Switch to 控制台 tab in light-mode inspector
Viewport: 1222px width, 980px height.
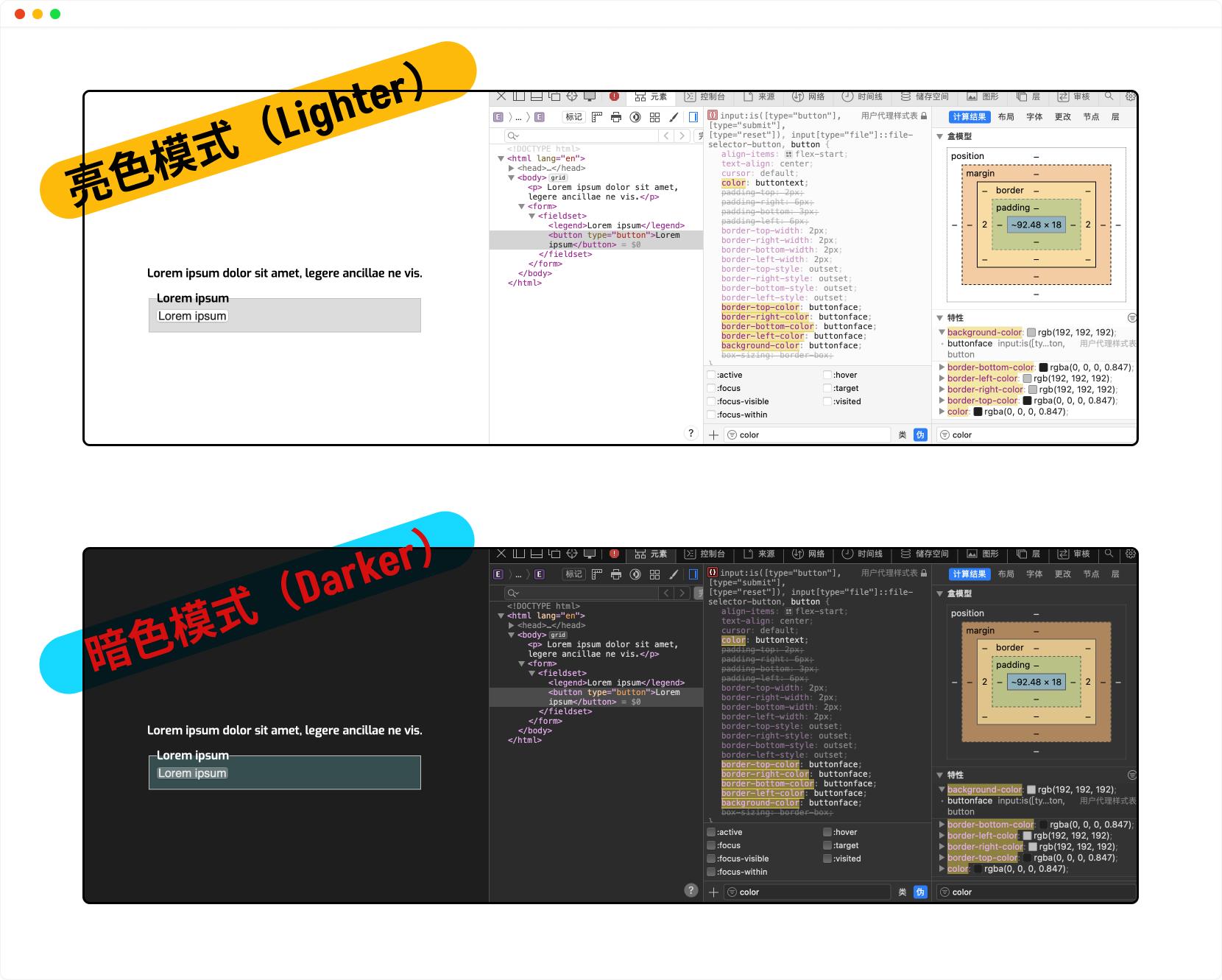[x=704, y=96]
